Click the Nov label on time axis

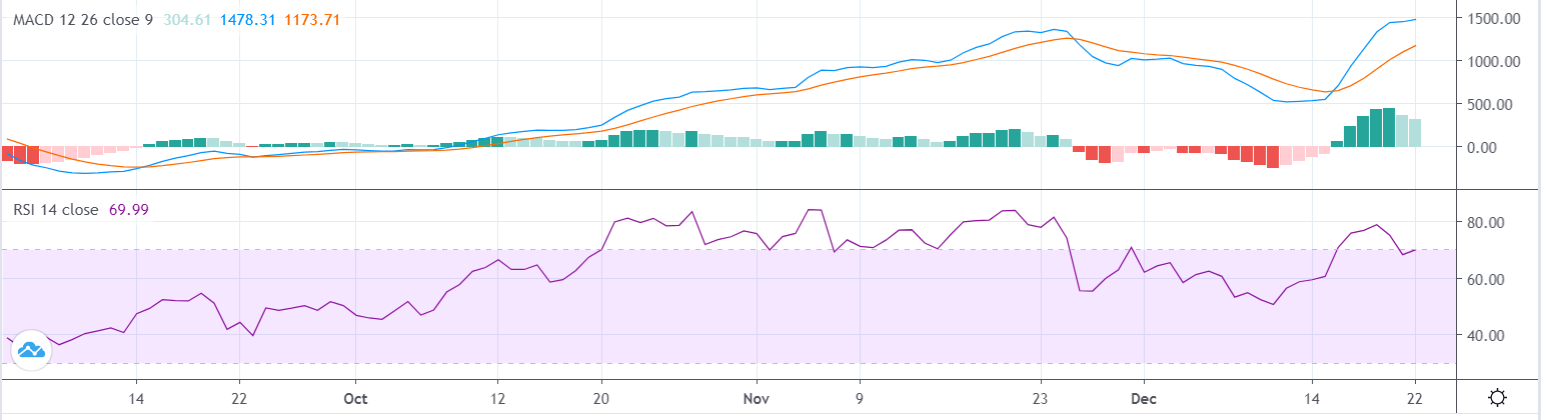click(x=757, y=398)
